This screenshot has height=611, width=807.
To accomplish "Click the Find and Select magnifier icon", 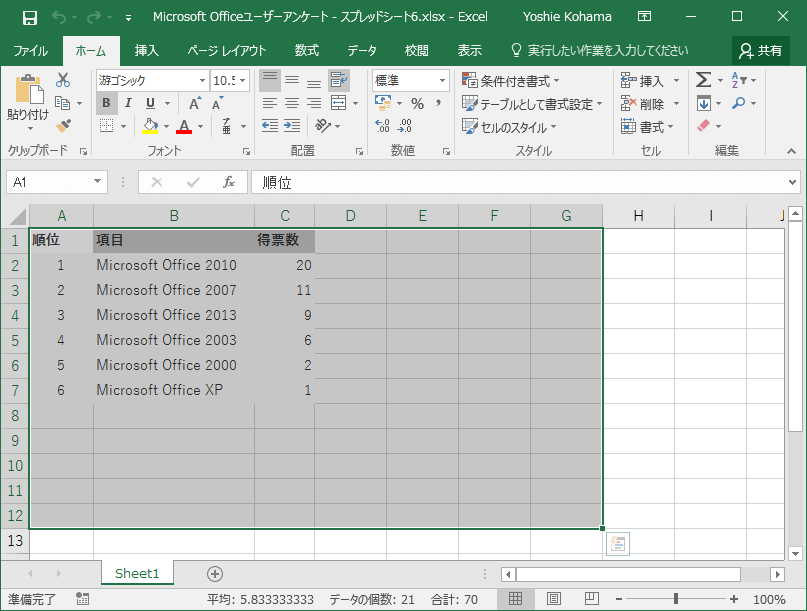I will point(739,103).
